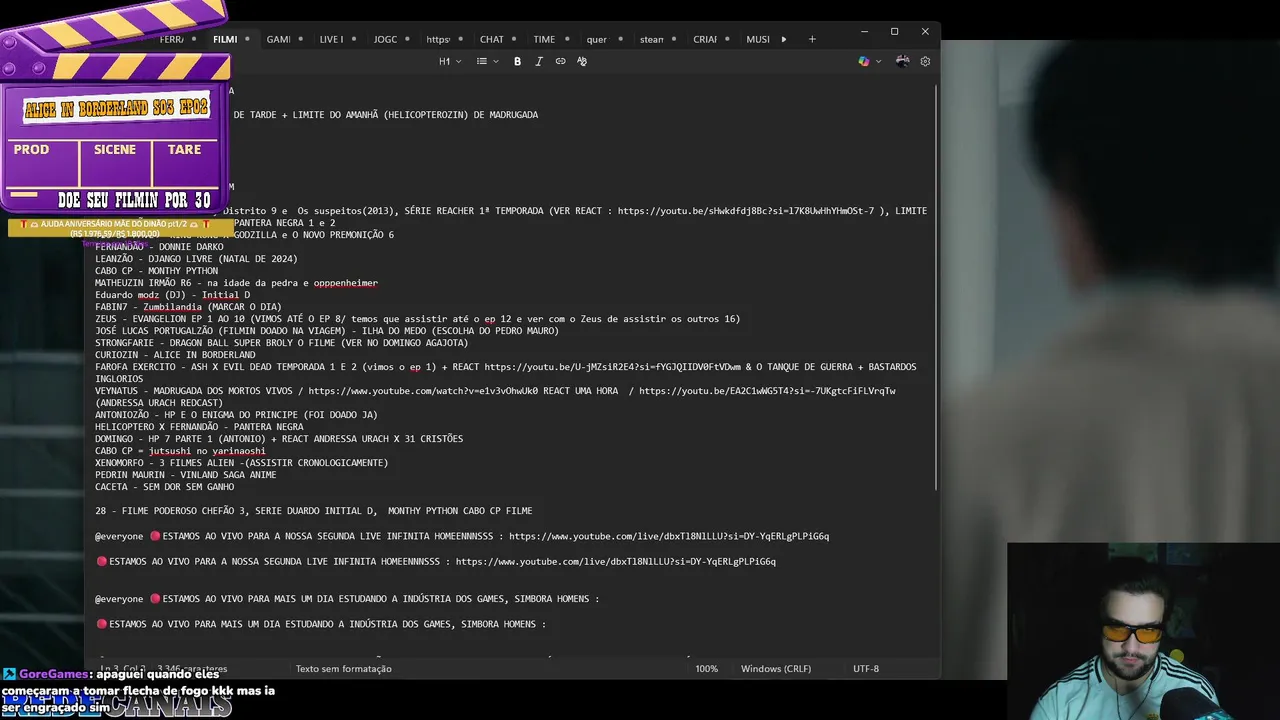This screenshot has width=1280, height=720.
Task: Clear formatting with the toolbar icon
Action: tap(582, 61)
